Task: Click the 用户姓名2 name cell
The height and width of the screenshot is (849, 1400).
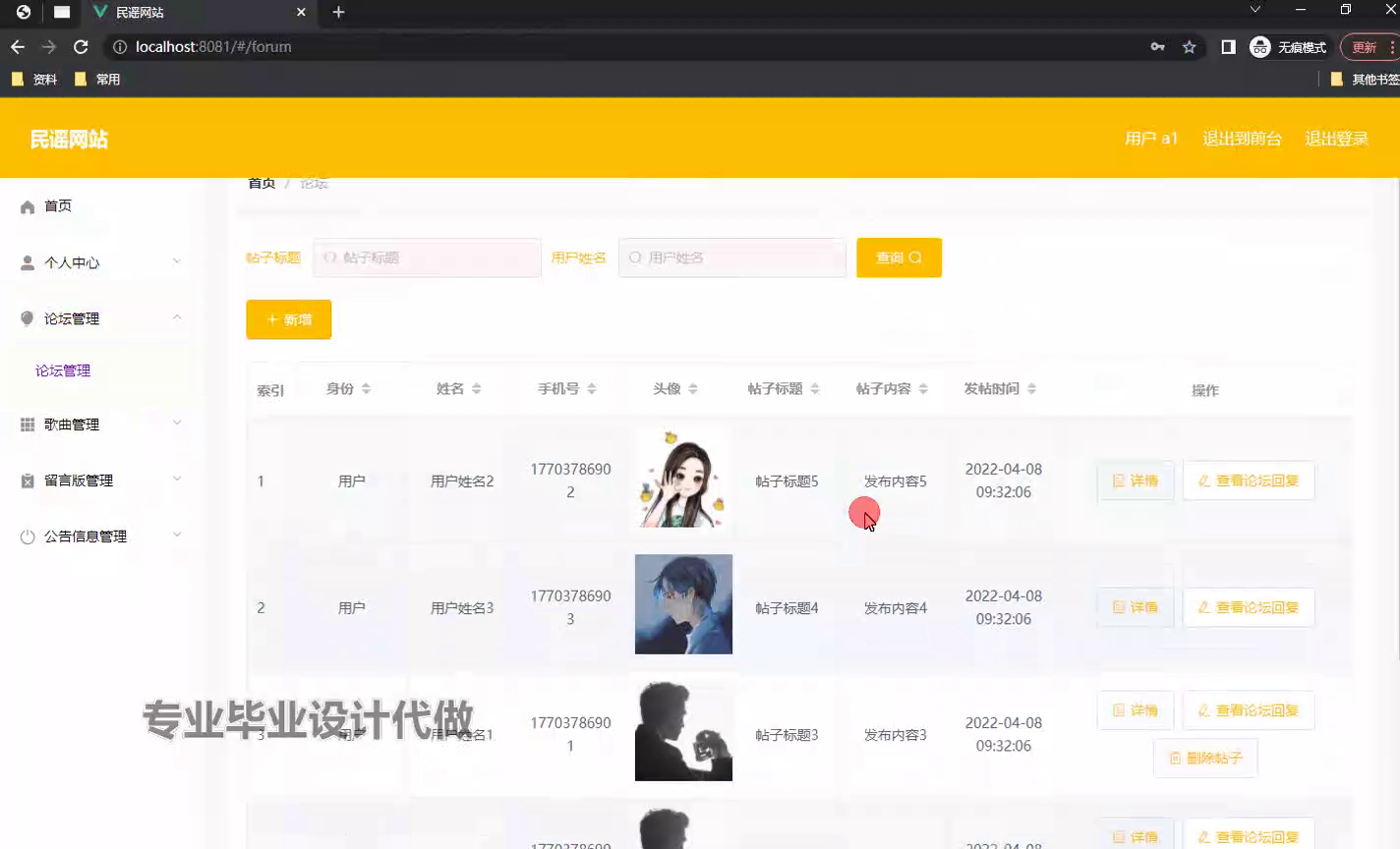Action: click(462, 481)
